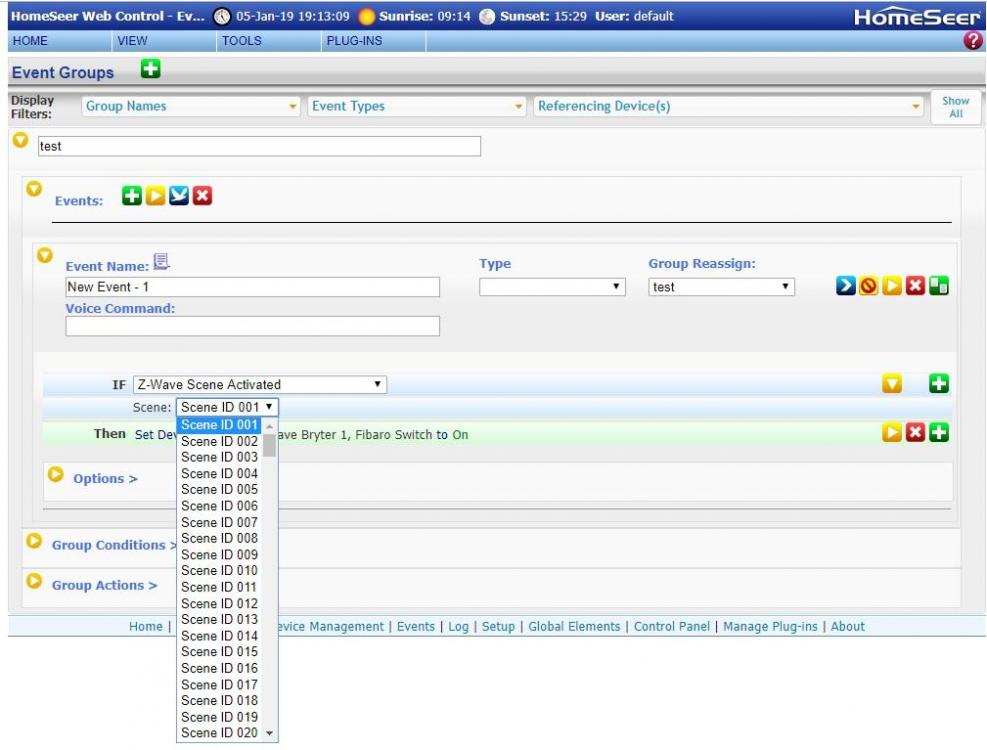This screenshot has width=987, height=750.
Task: Click the event notes icon near Event Name
Action: tap(161, 263)
